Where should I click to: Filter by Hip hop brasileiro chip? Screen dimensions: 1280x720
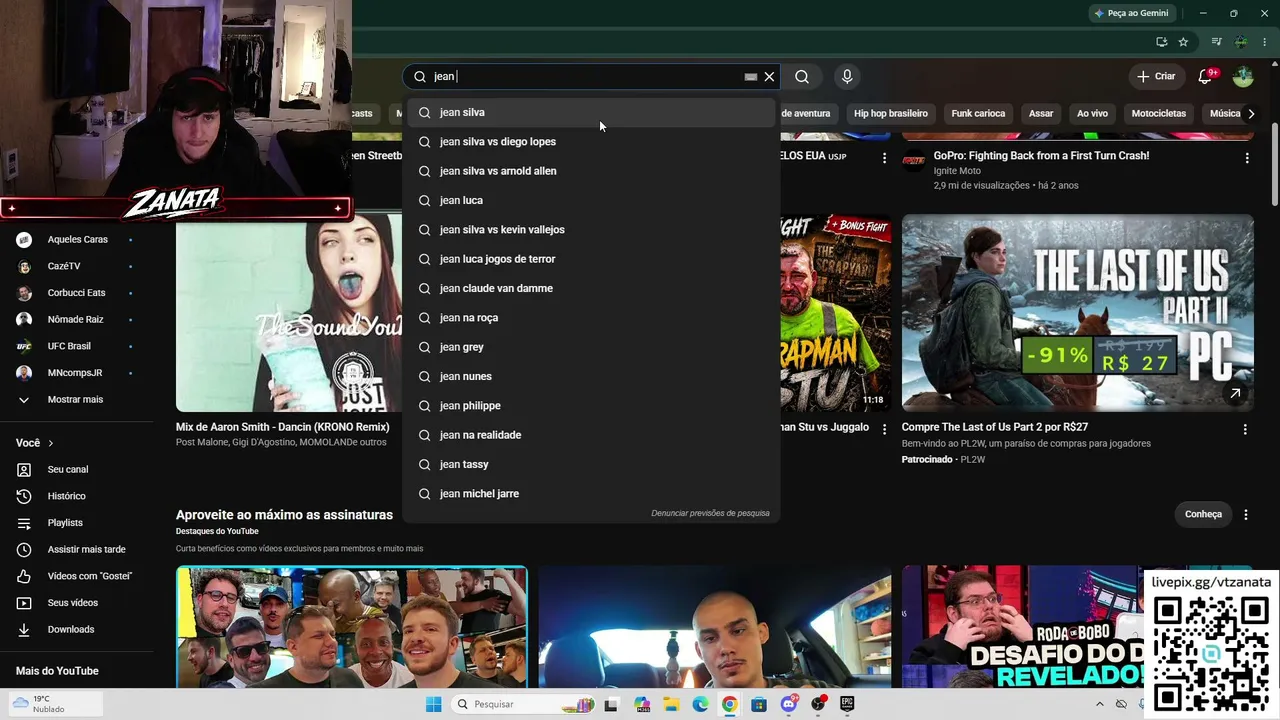pyautogui.click(x=891, y=113)
